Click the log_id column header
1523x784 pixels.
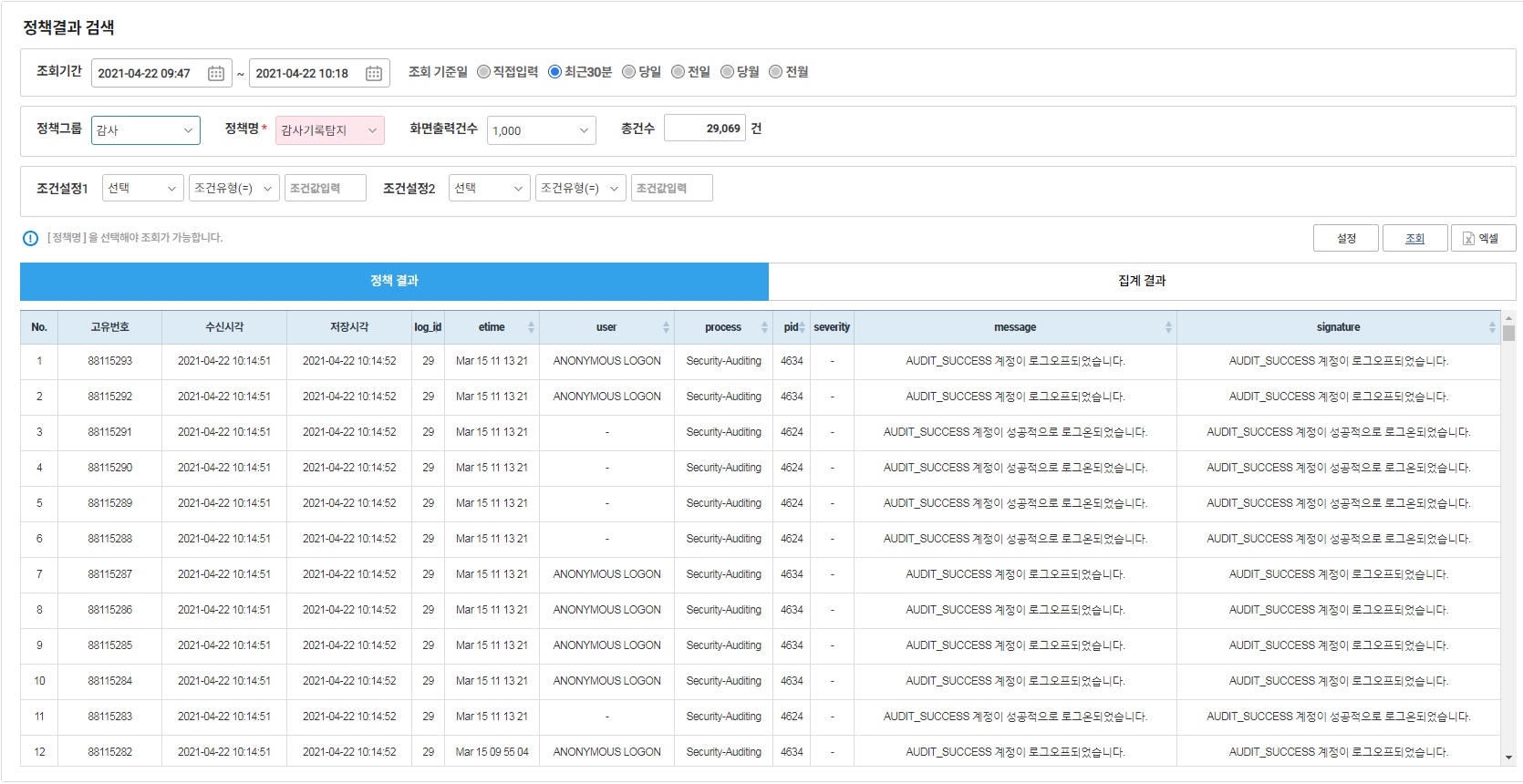pos(428,327)
